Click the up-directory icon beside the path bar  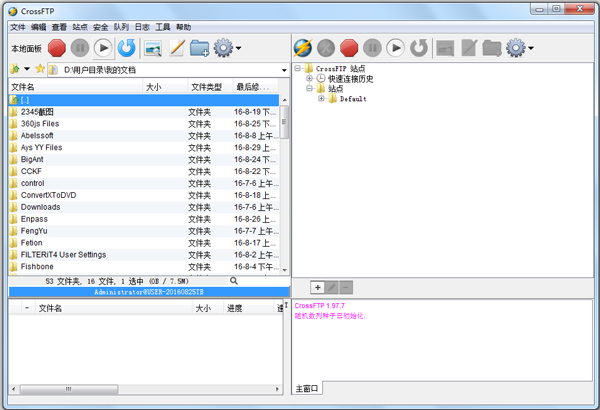(15, 69)
